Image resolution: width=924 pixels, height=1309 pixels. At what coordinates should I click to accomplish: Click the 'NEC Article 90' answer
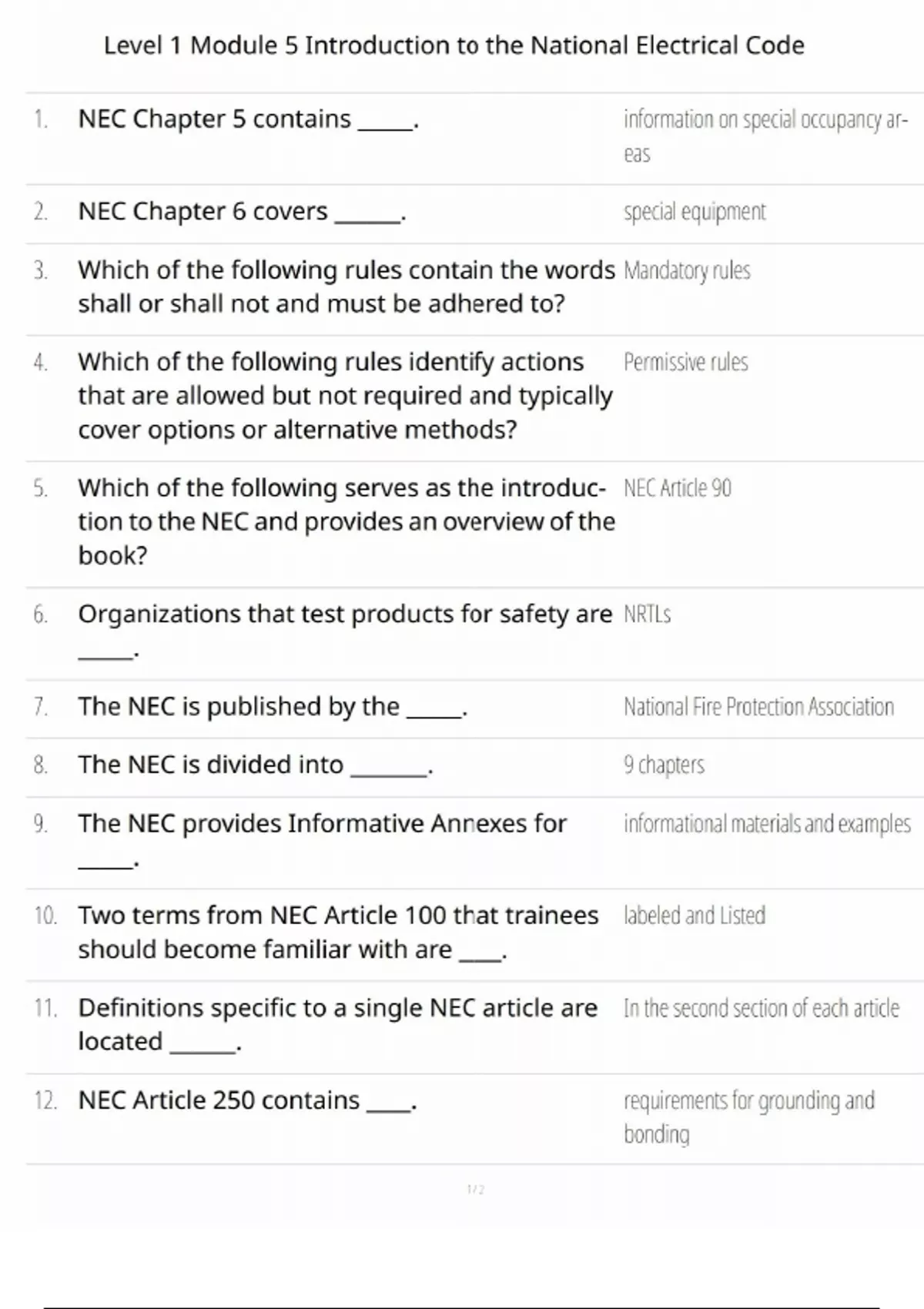(x=677, y=488)
